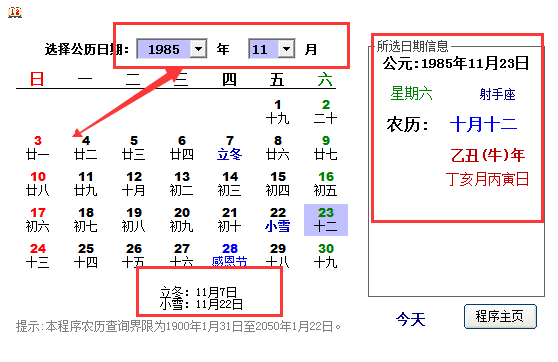
Task: Select November 17 (初六)
Action: tap(37, 220)
